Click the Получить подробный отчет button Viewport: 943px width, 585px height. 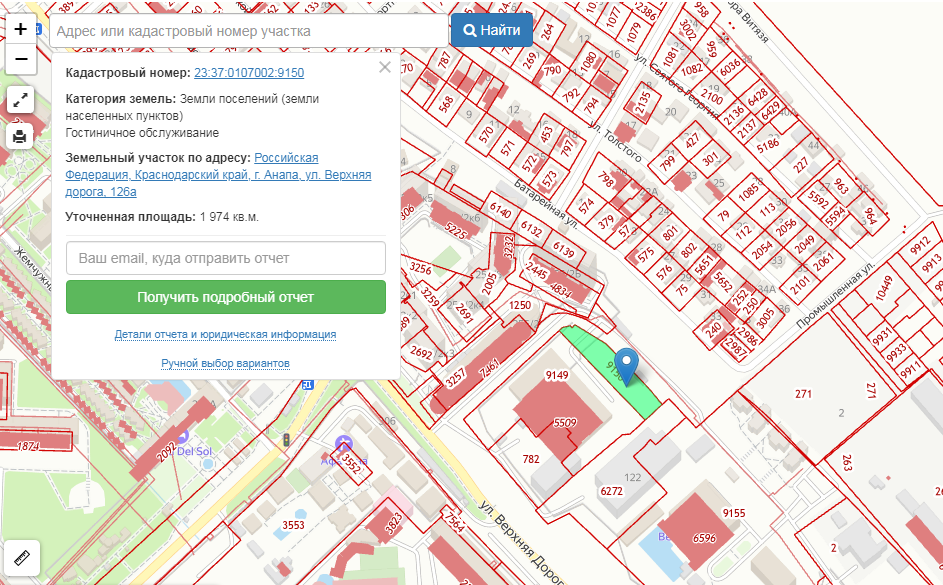(226, 297)
